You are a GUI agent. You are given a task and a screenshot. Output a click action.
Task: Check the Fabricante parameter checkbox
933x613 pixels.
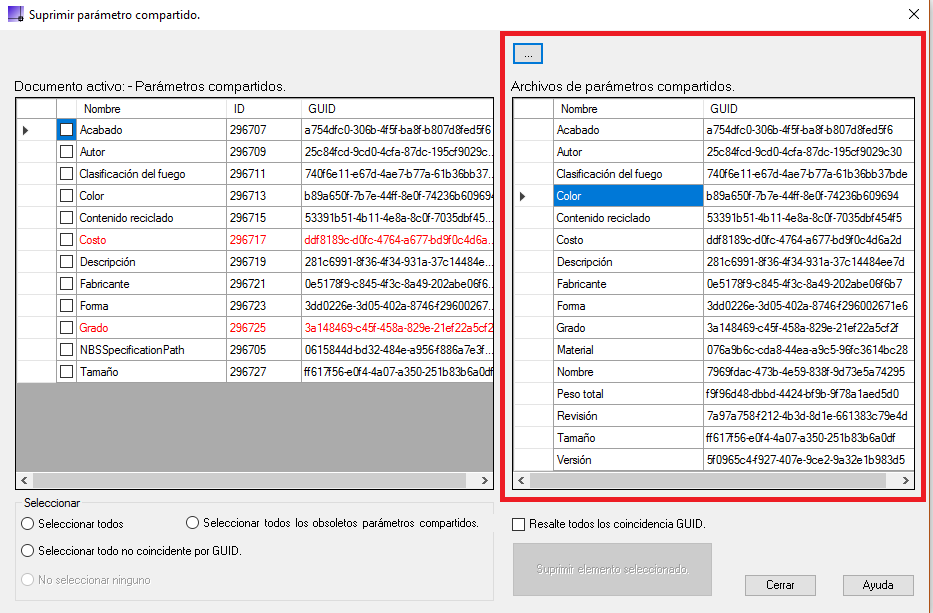point(67,284)
